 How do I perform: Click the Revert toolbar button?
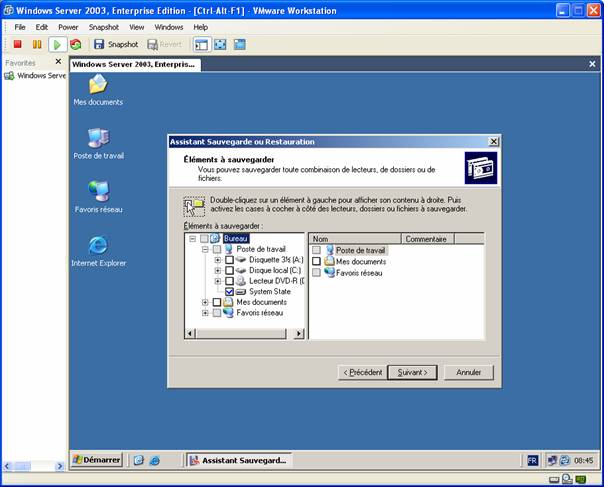tap(164, 44)
